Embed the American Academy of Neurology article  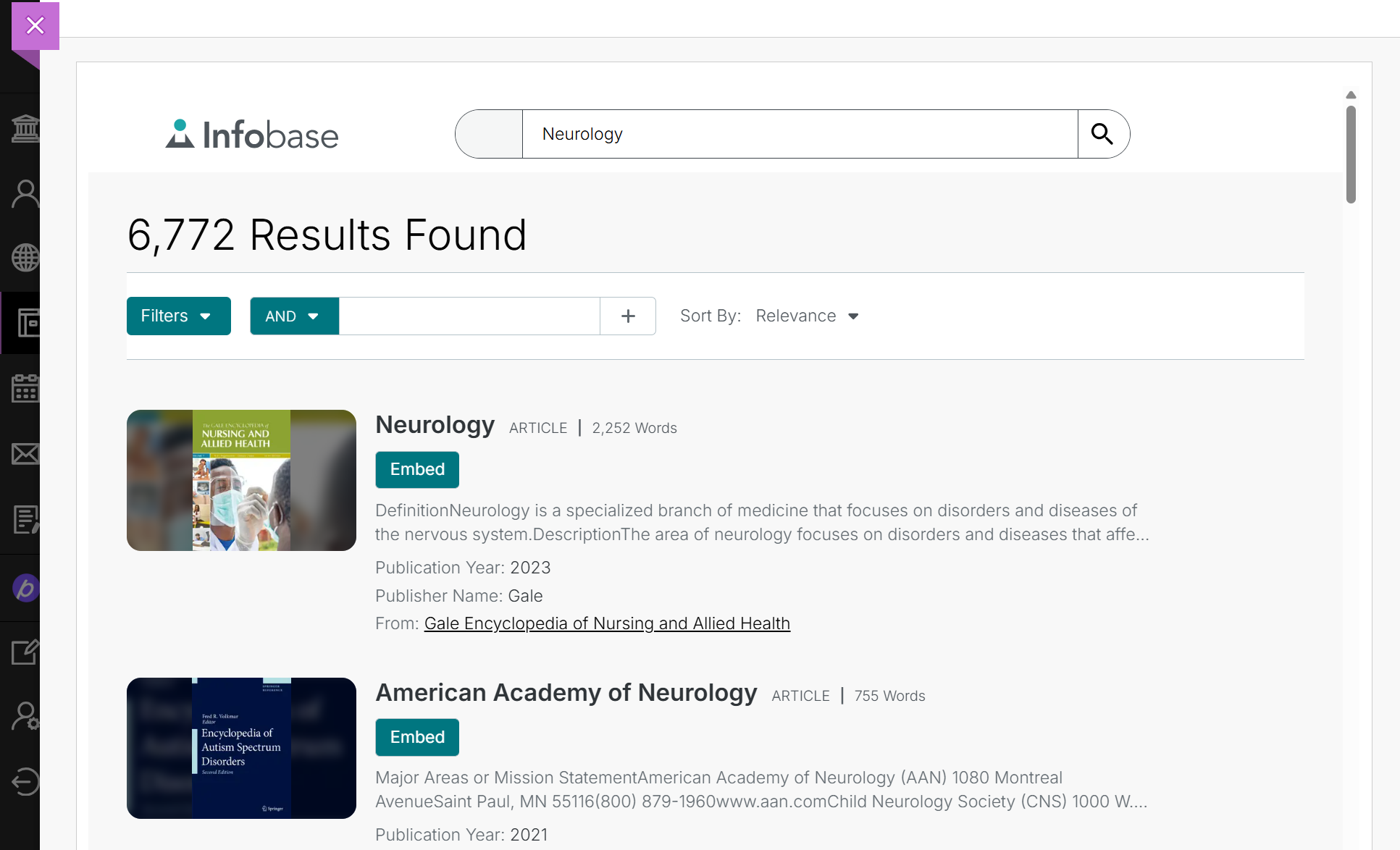417,737
